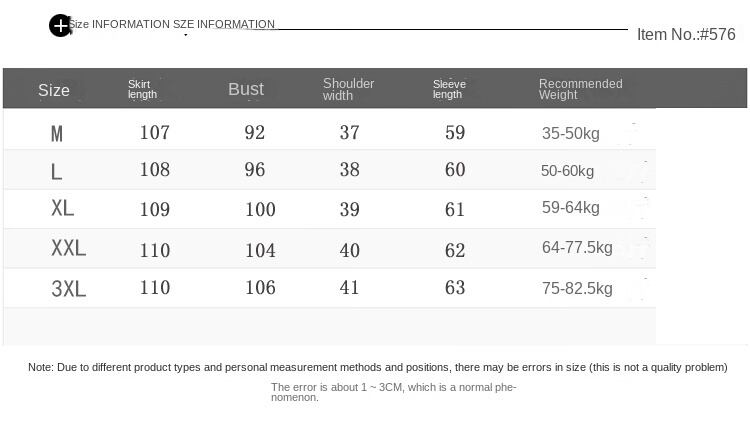Select the skirt length 107 cell
Image resolution: width=750 pixels, height=424 pixels.
tap(155, 132)
